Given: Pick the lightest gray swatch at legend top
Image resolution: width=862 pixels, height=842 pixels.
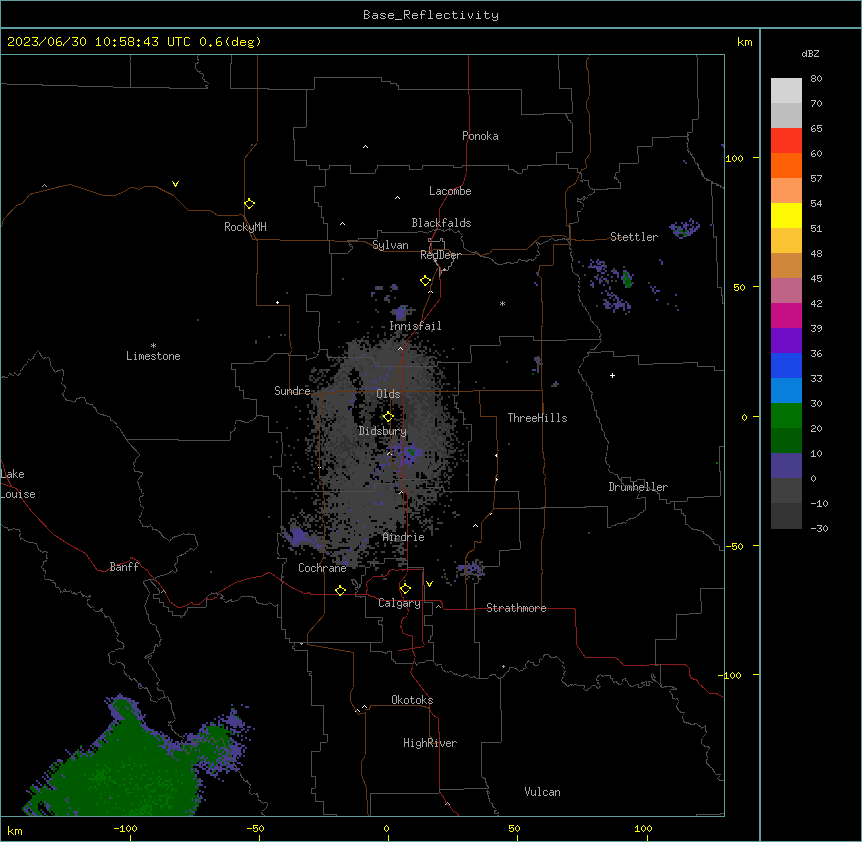Looking at the screenshot, I should coord(786,91).
